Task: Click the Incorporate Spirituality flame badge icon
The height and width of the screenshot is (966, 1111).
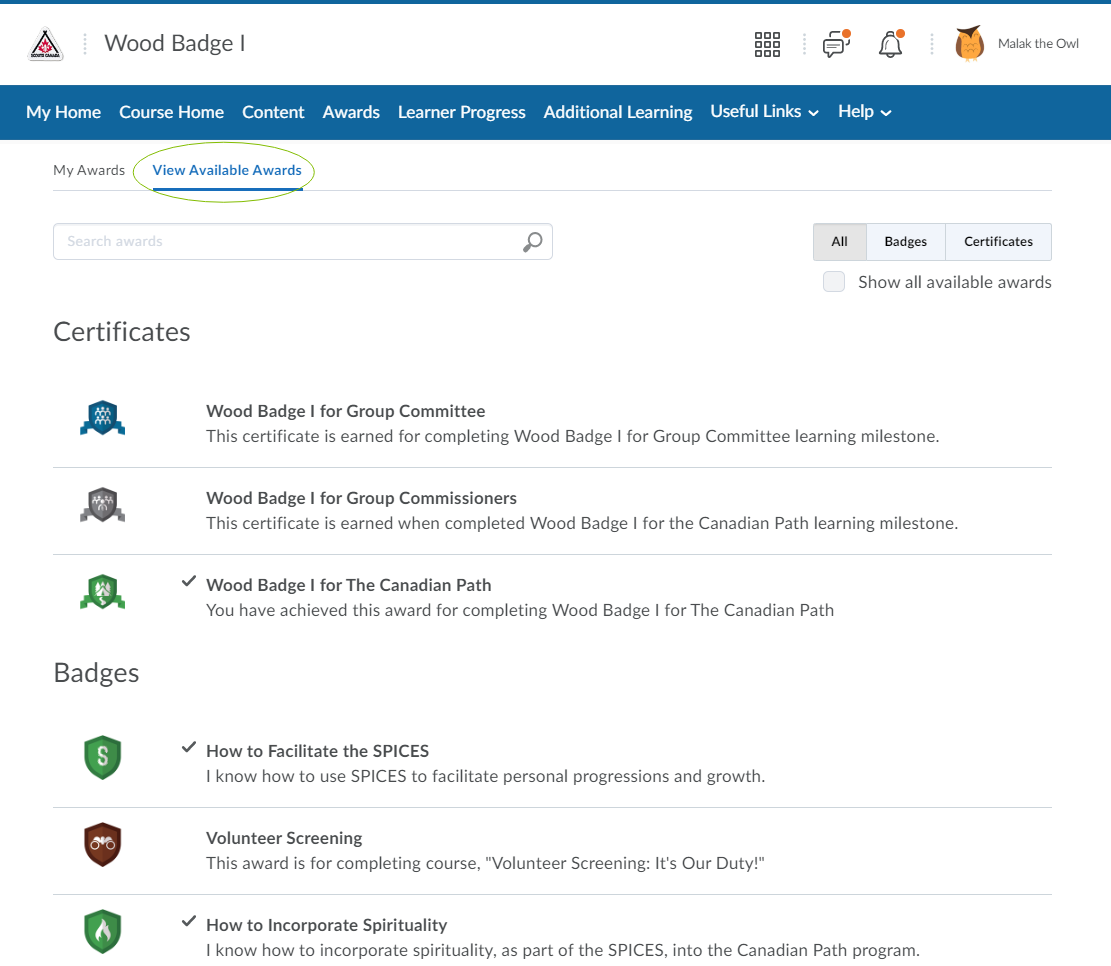Action: (102, 932)
